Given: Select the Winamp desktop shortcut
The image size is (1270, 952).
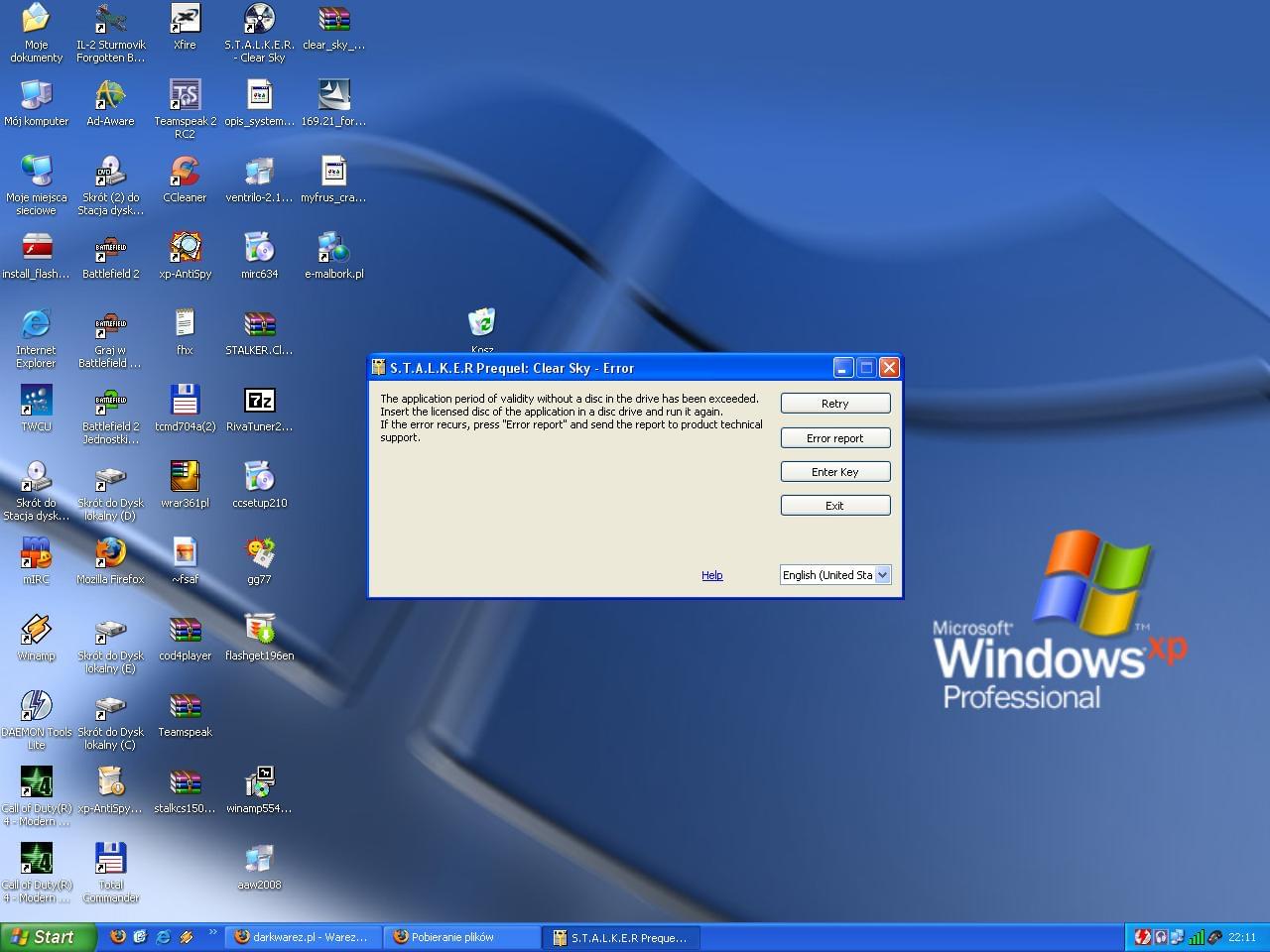Looking at the screenshot, I should point(37,638).
